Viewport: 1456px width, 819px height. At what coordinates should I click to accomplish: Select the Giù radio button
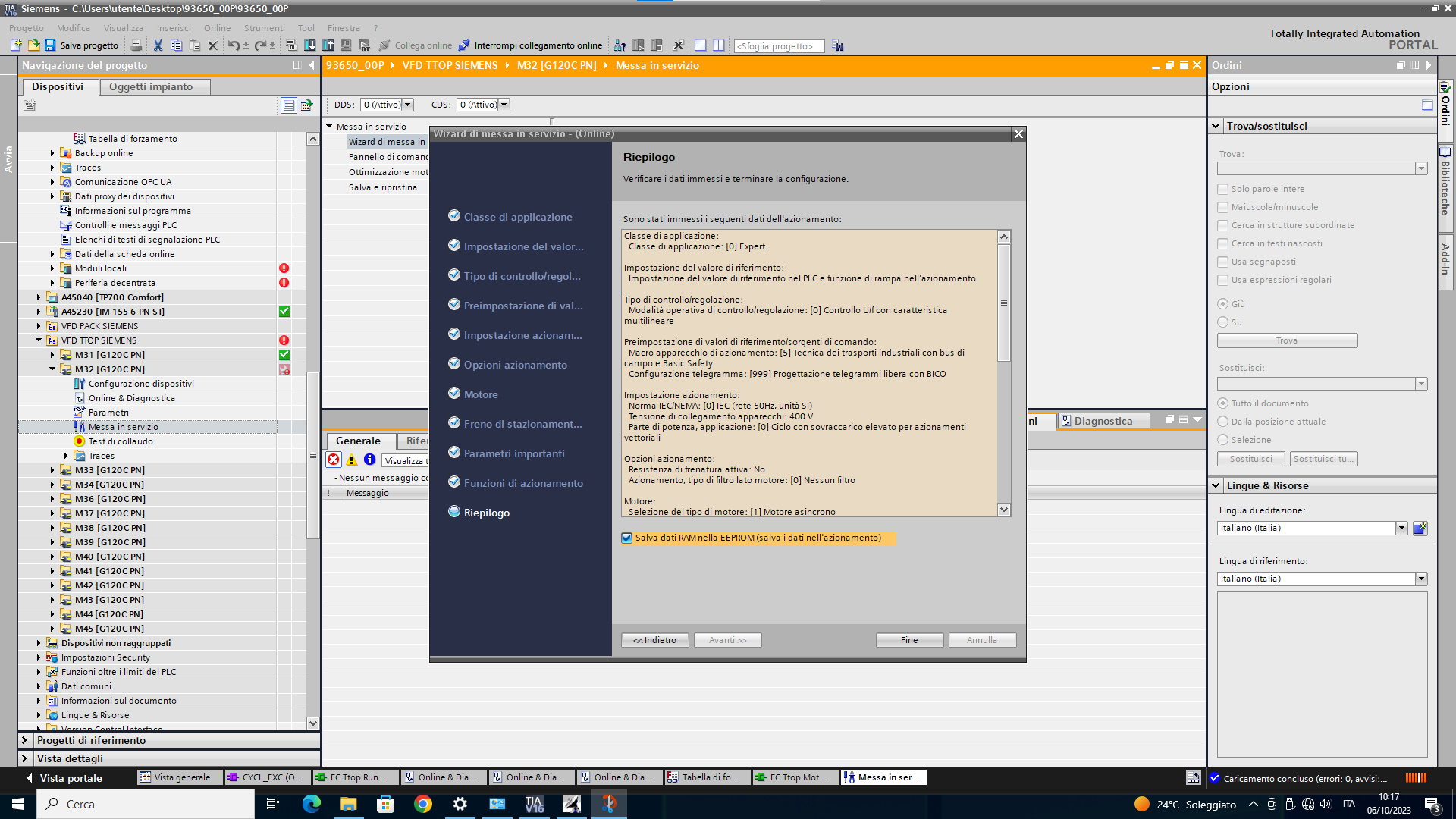[x=1222, y=304]
